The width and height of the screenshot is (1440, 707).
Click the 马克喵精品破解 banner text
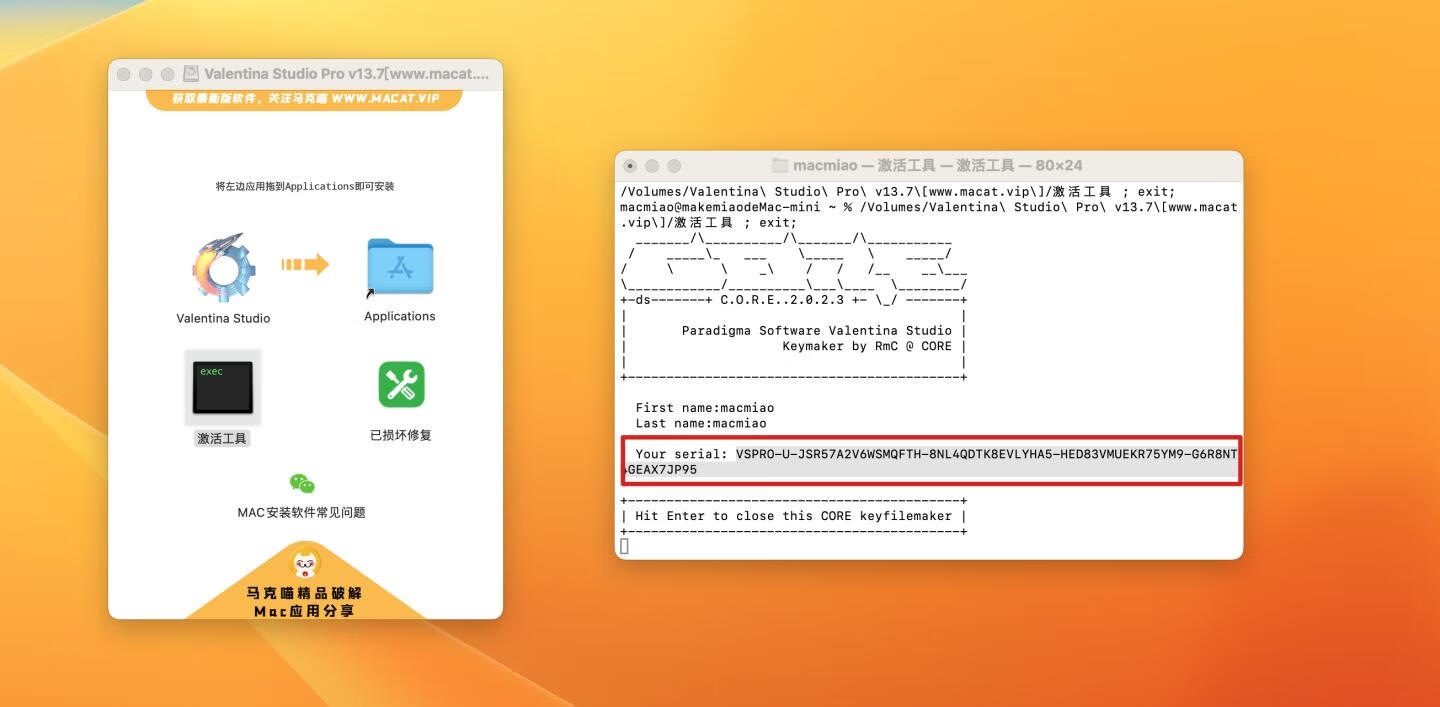(x=305, y=592)
